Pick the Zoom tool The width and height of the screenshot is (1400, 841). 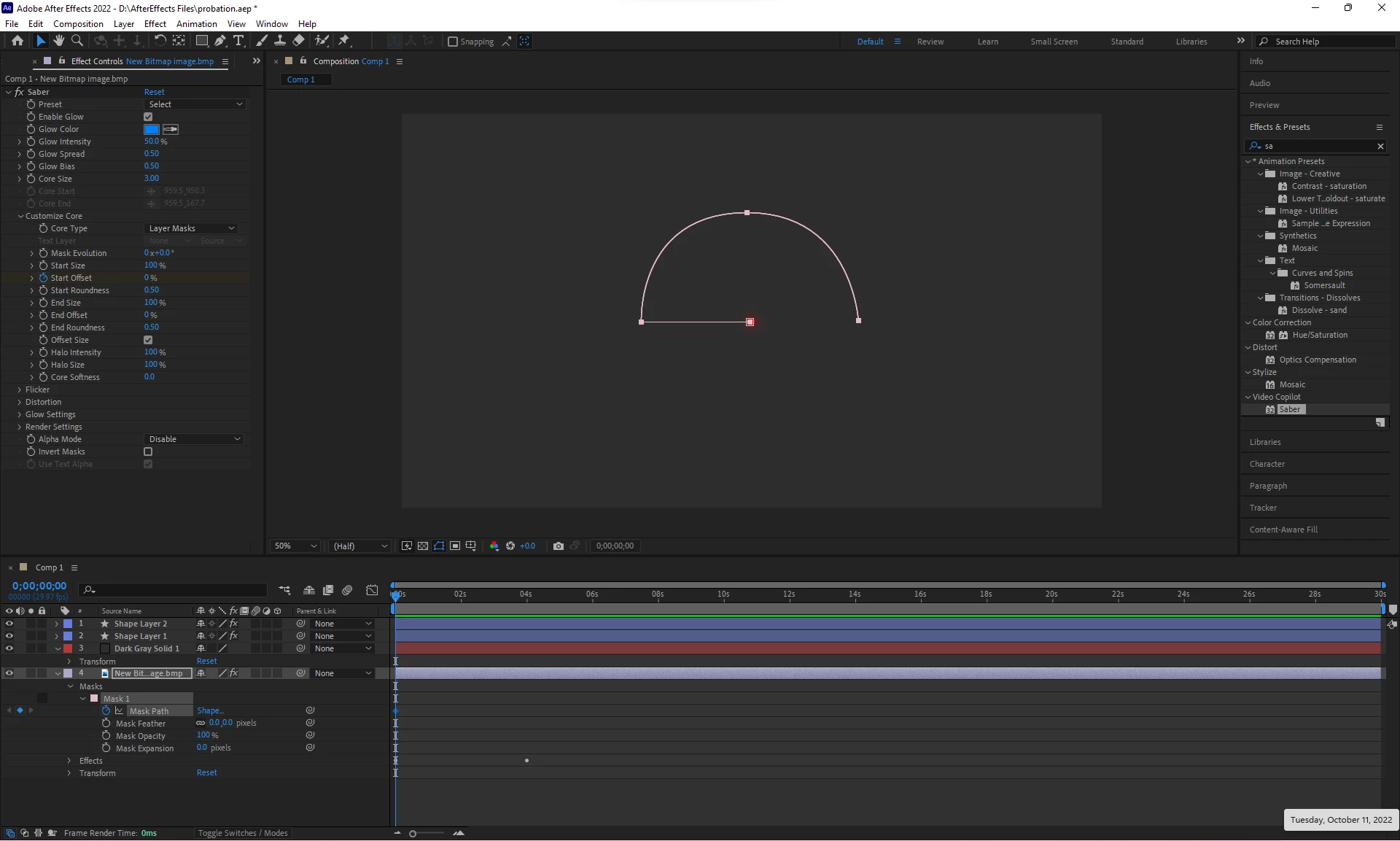pos(77,41)
